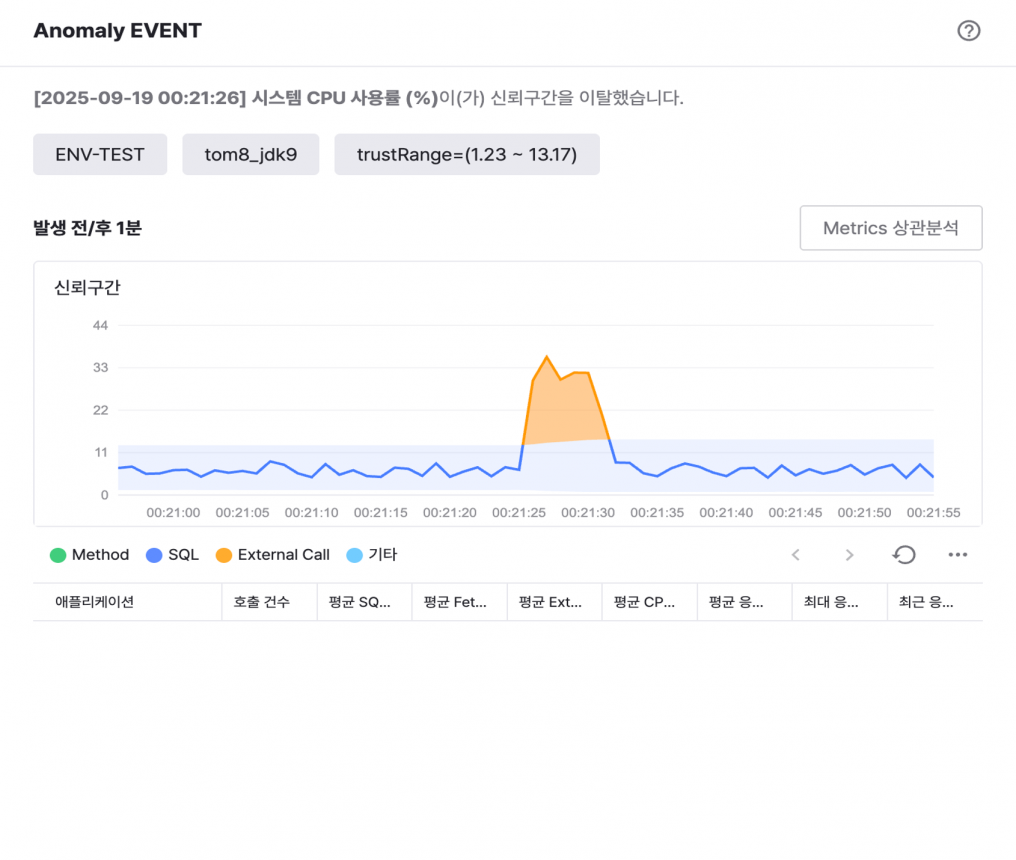Screen dimensions: 1016x860
Task: Open the three-dot more options menu
Action: (957, 555)
